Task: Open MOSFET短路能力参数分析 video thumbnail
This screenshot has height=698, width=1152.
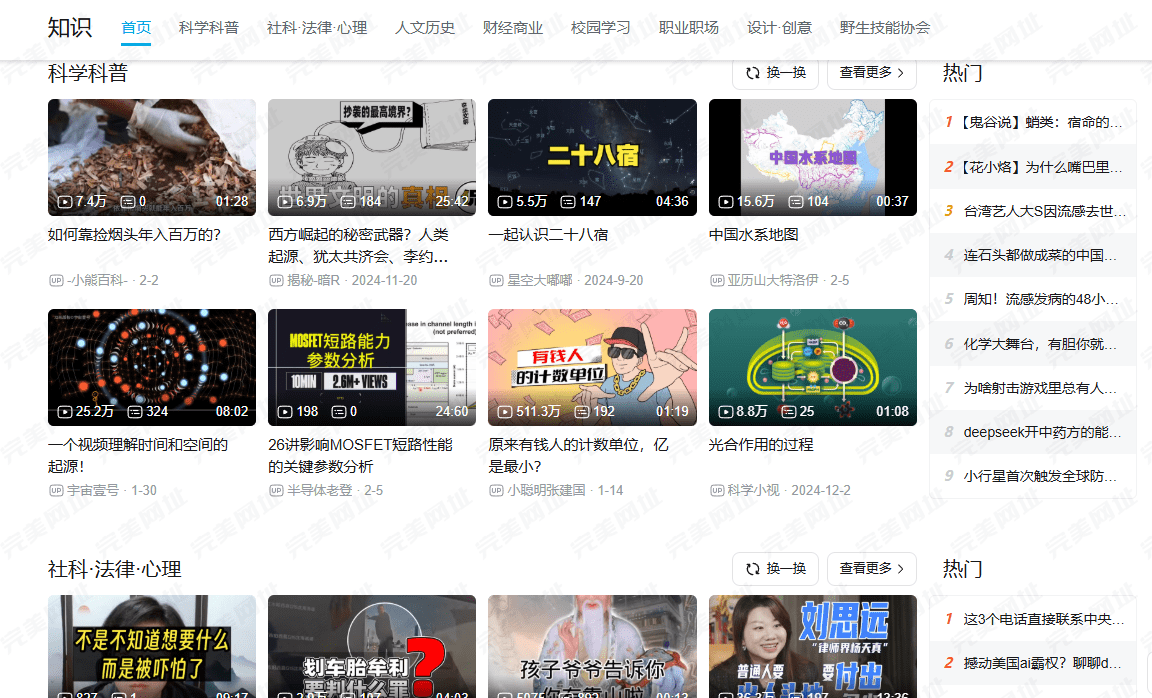Action: [x=372, y=367]
